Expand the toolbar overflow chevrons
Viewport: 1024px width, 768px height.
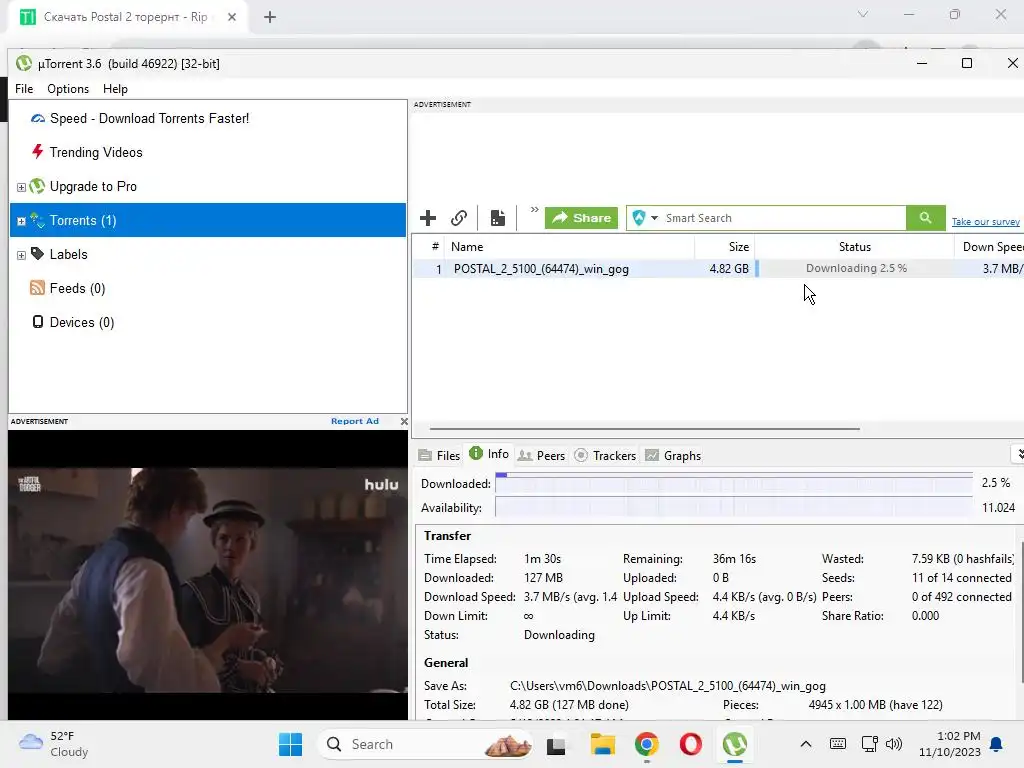(534, 210)
